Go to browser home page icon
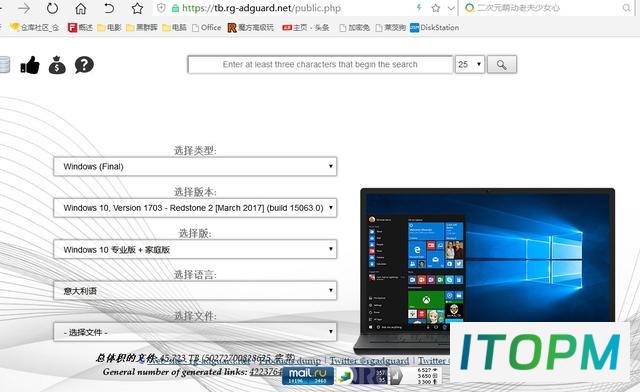 (x=81, y=8)
